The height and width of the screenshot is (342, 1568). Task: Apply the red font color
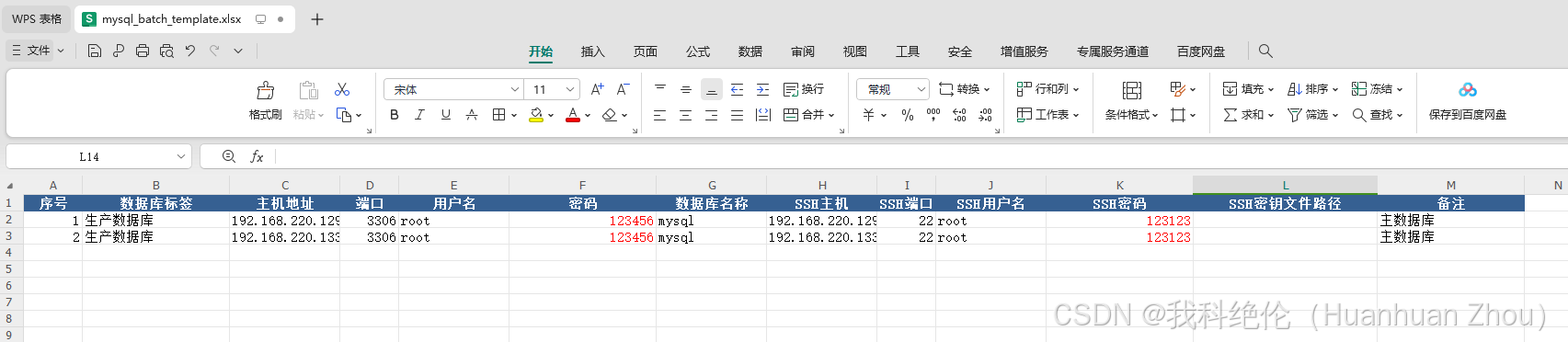tap(573, 115)
